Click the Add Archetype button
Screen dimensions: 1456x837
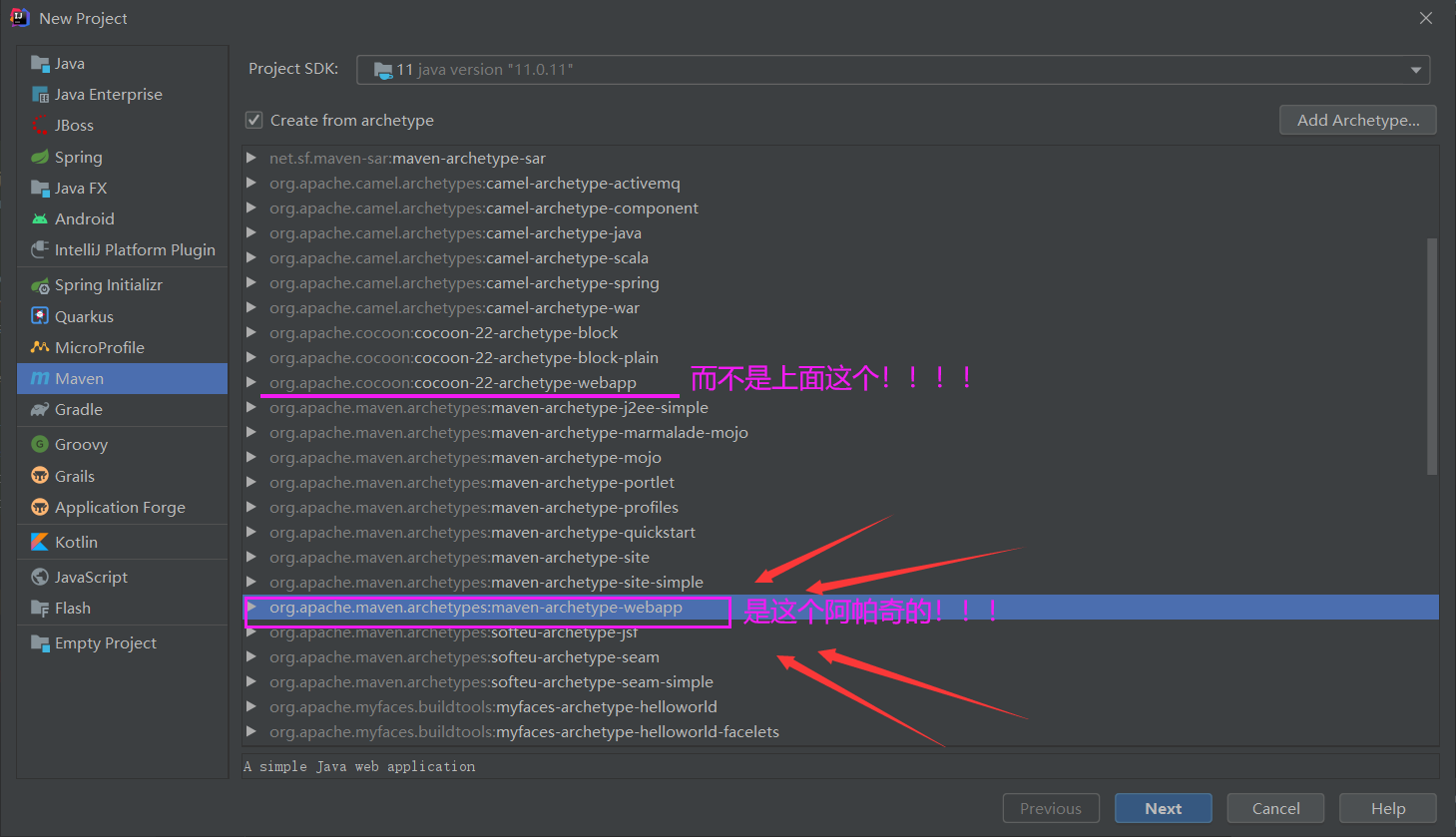pos(1357,120)
